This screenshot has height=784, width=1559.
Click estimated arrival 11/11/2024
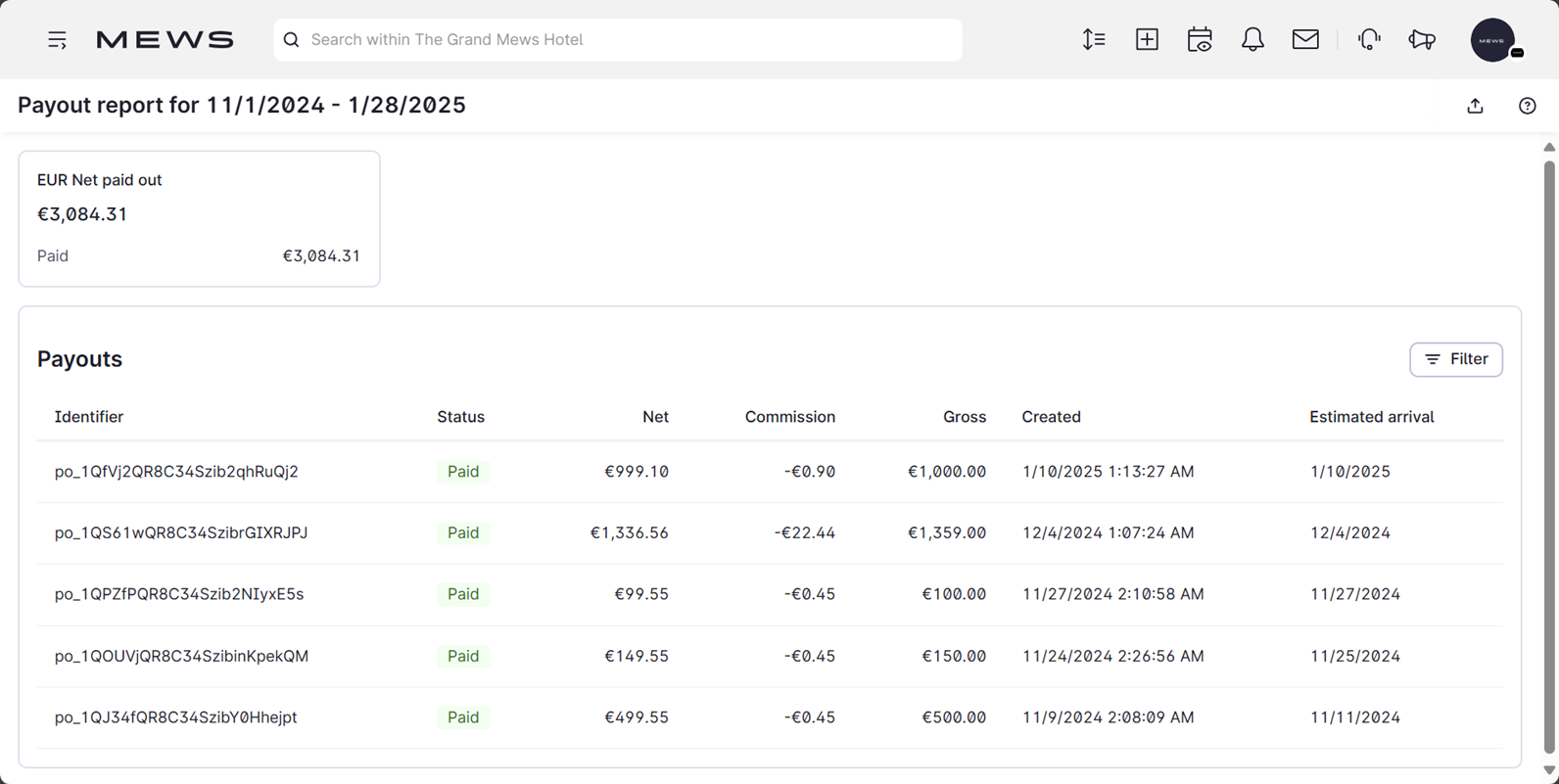tap(1355, 717)
